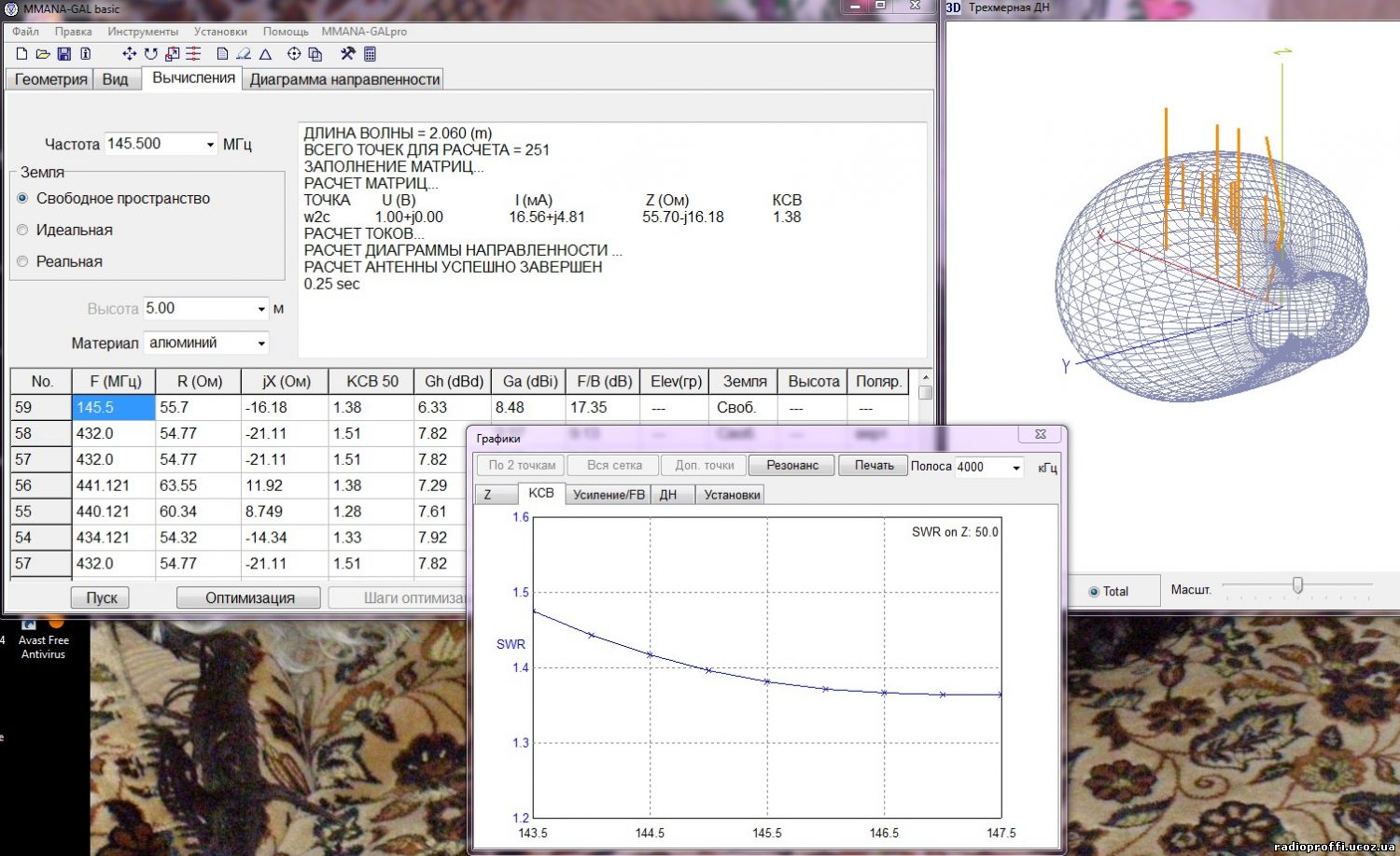Click the По 2 точкам button
1400x856 pixels.
(522, 465)
